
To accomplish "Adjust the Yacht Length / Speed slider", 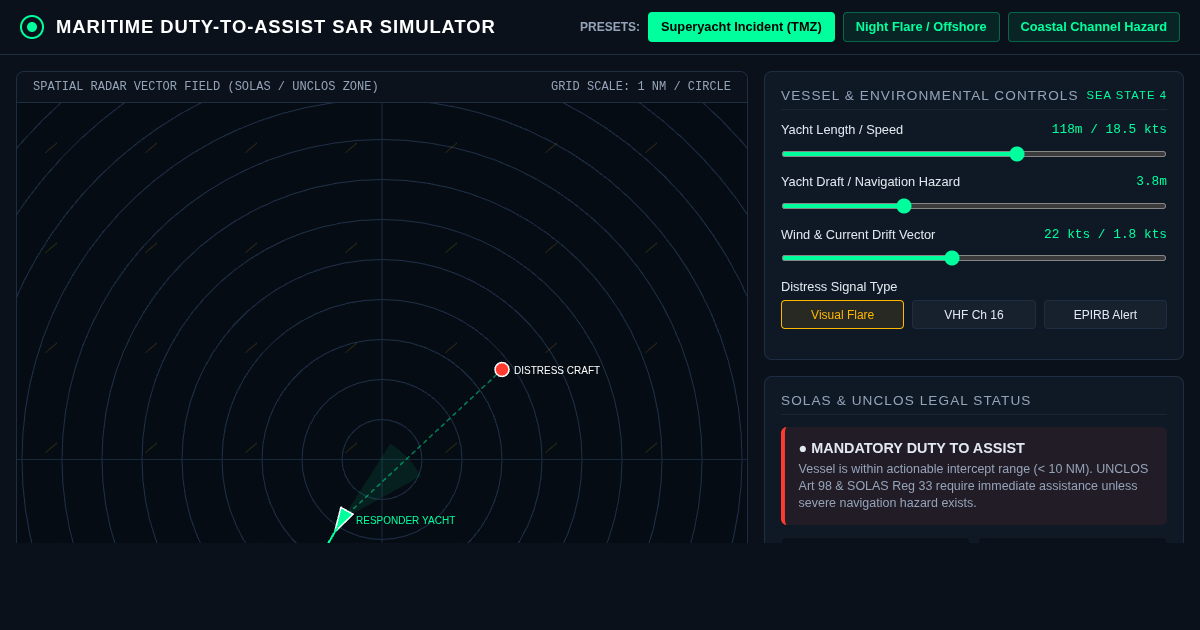I will point(974,154).
